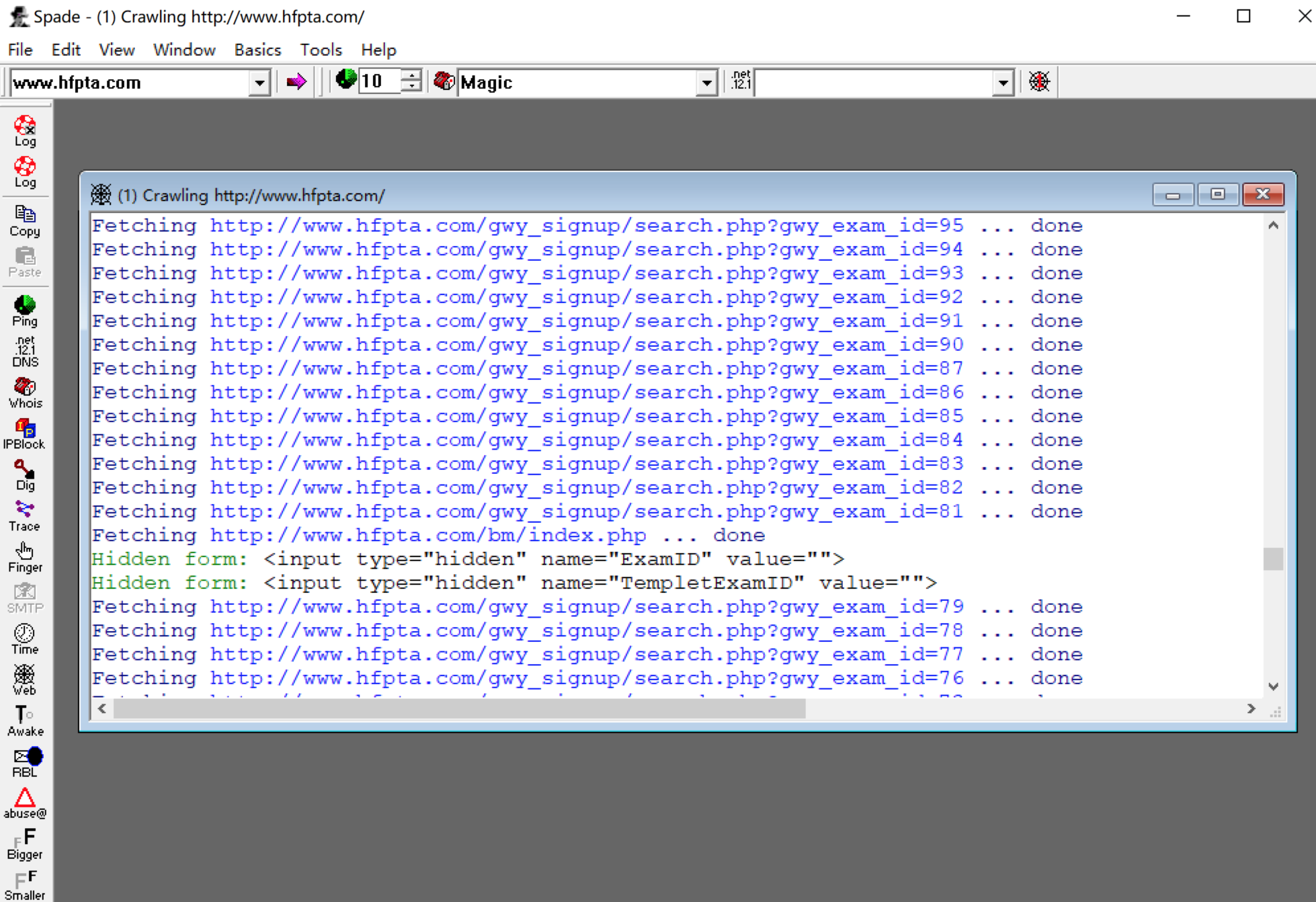Expand the www.hfpta.com address dropdown
Image resolution: width=1316 pixels, height=902 pixels.
[259, 83]
